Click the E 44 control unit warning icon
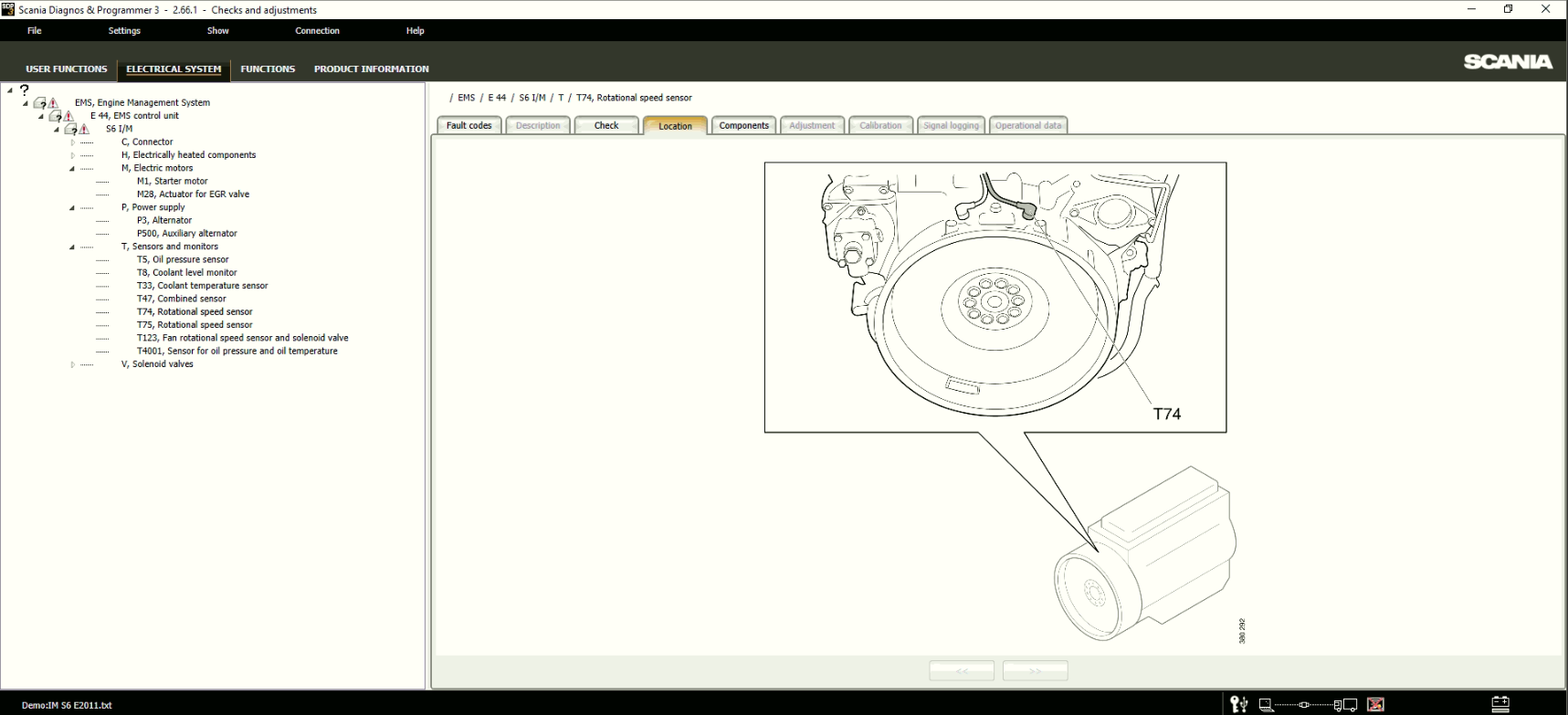1568x715 pixels. pos(68,116)
